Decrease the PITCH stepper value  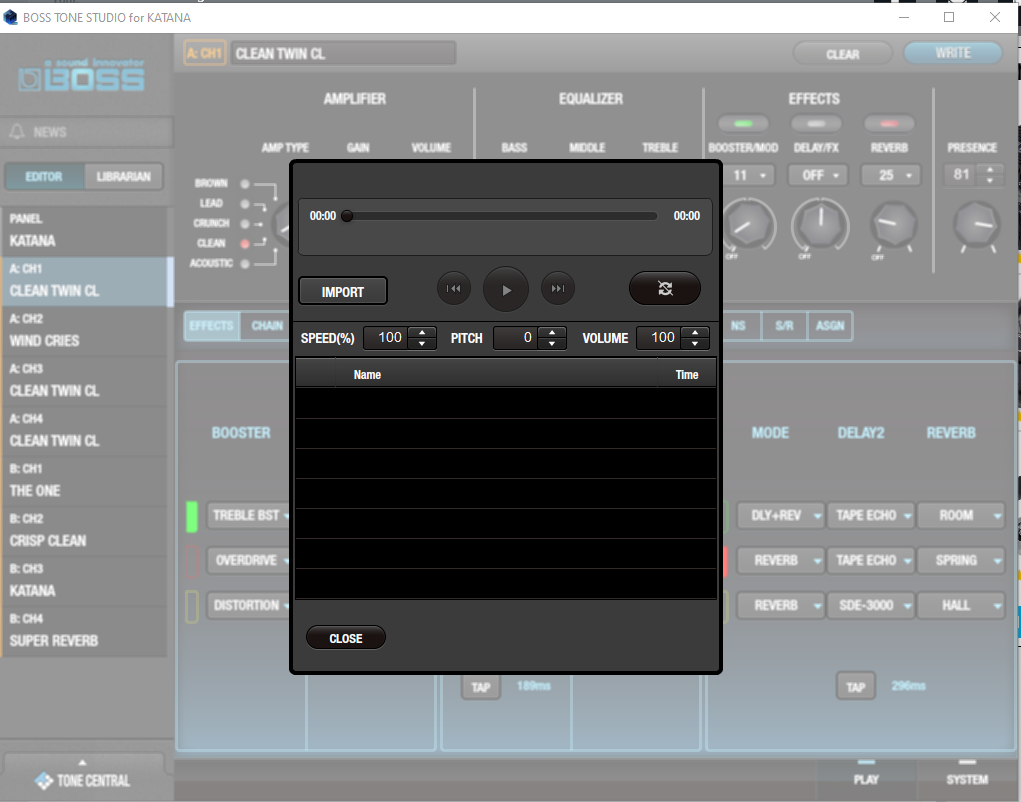click(x=552, y=344)
